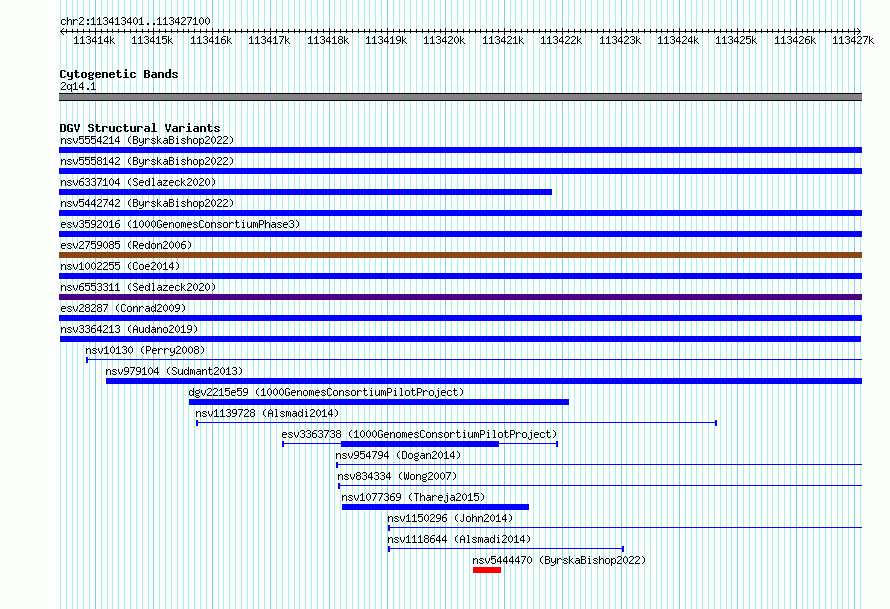890x609 pixels.
Task: Click the blue bar under nsv979104
Action: pyautogui.click(x=484, y=381)
